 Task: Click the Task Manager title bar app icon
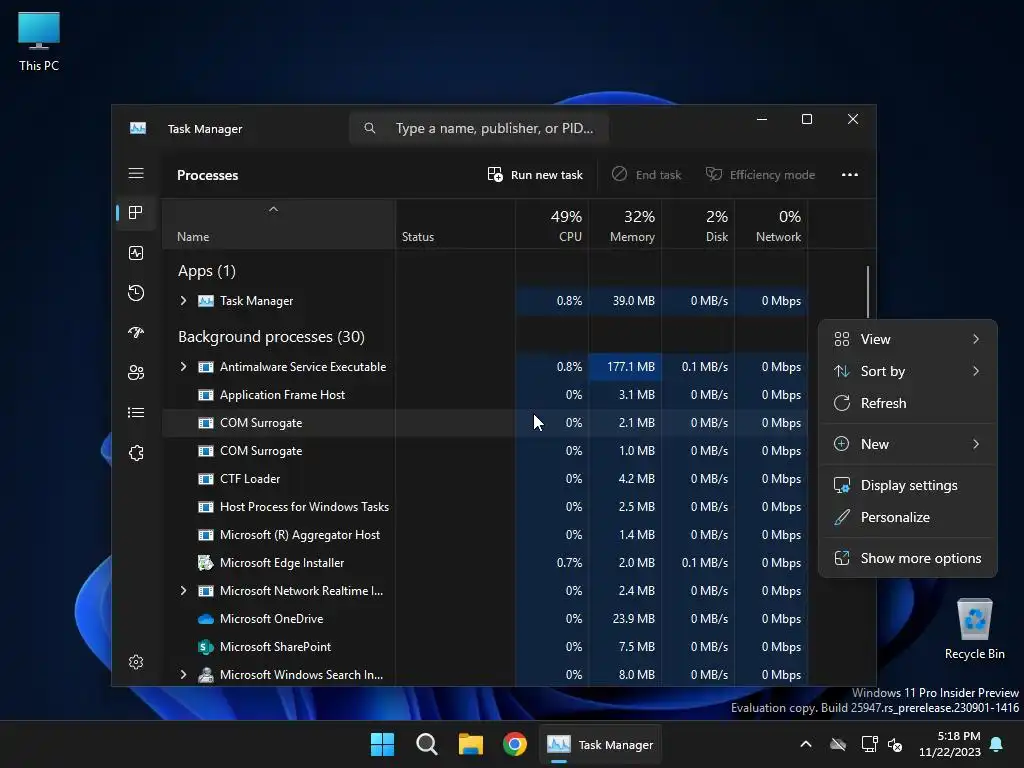[138, 128]
